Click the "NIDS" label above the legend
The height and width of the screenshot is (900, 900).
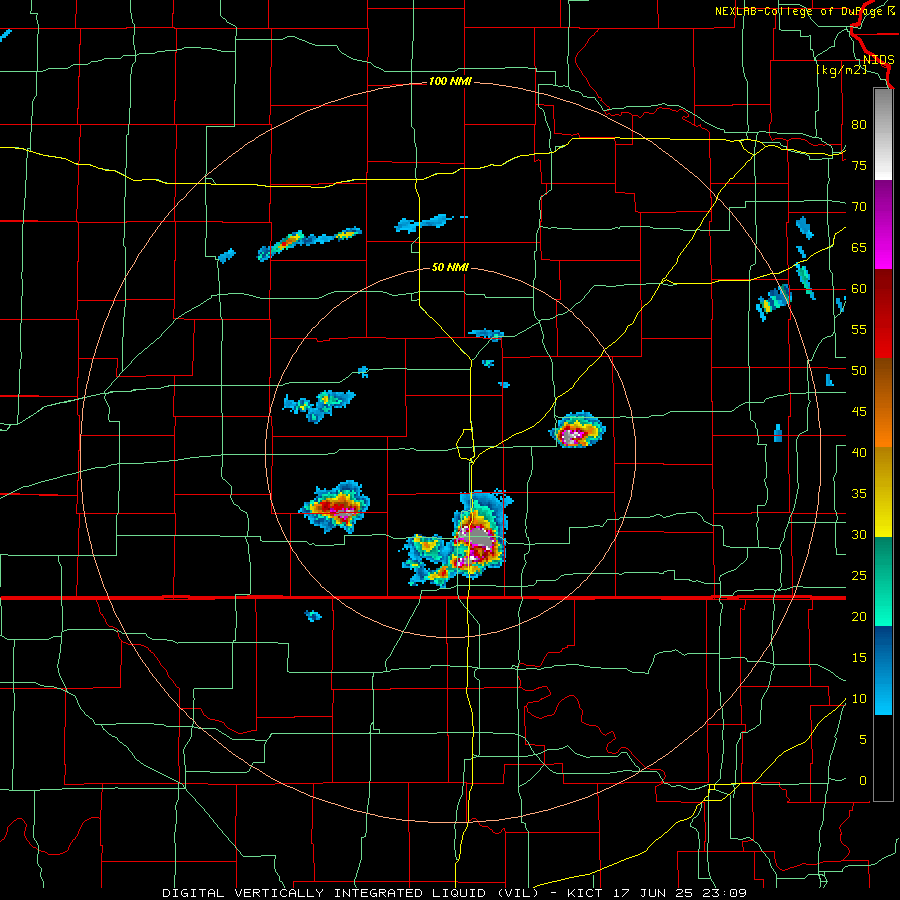[878, 60]
